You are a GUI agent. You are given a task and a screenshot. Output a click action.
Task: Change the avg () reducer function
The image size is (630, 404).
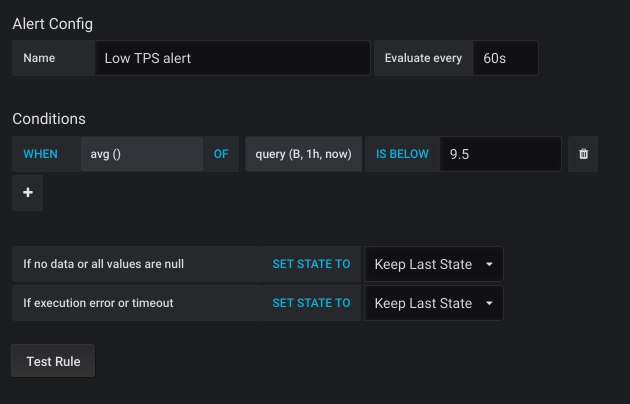point(142,154)
